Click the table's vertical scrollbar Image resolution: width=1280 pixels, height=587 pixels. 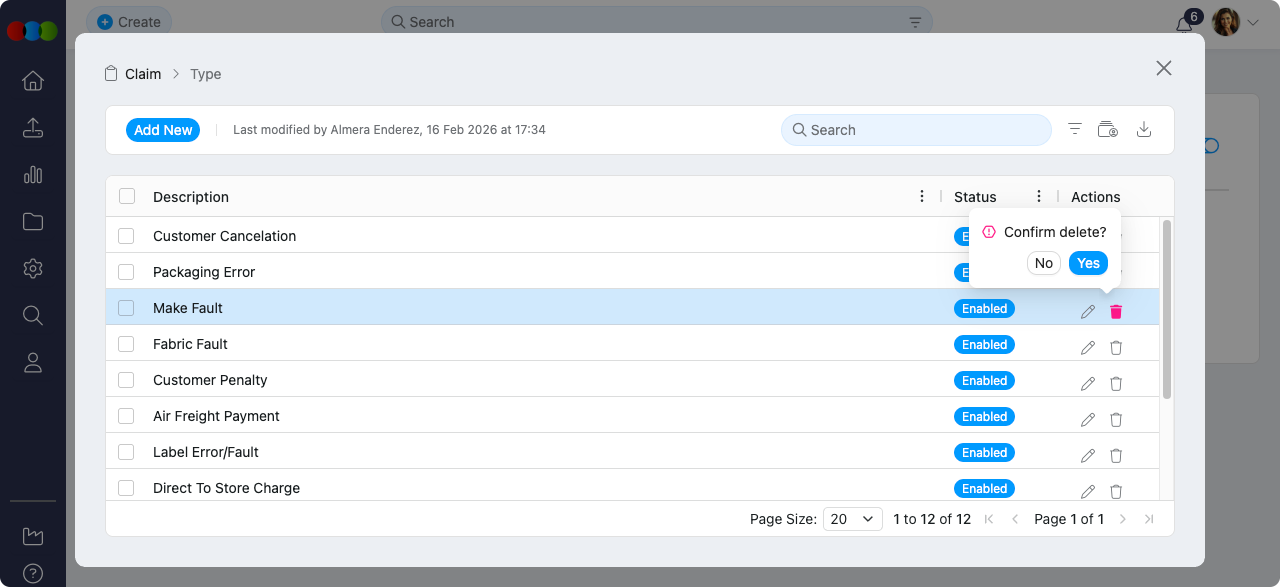tap(1167, 310)
